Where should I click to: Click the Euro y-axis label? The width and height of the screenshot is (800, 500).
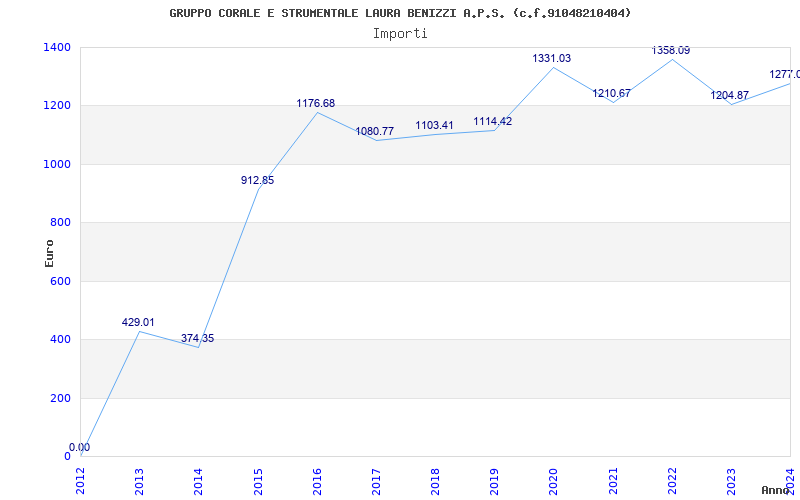[49, 253]
